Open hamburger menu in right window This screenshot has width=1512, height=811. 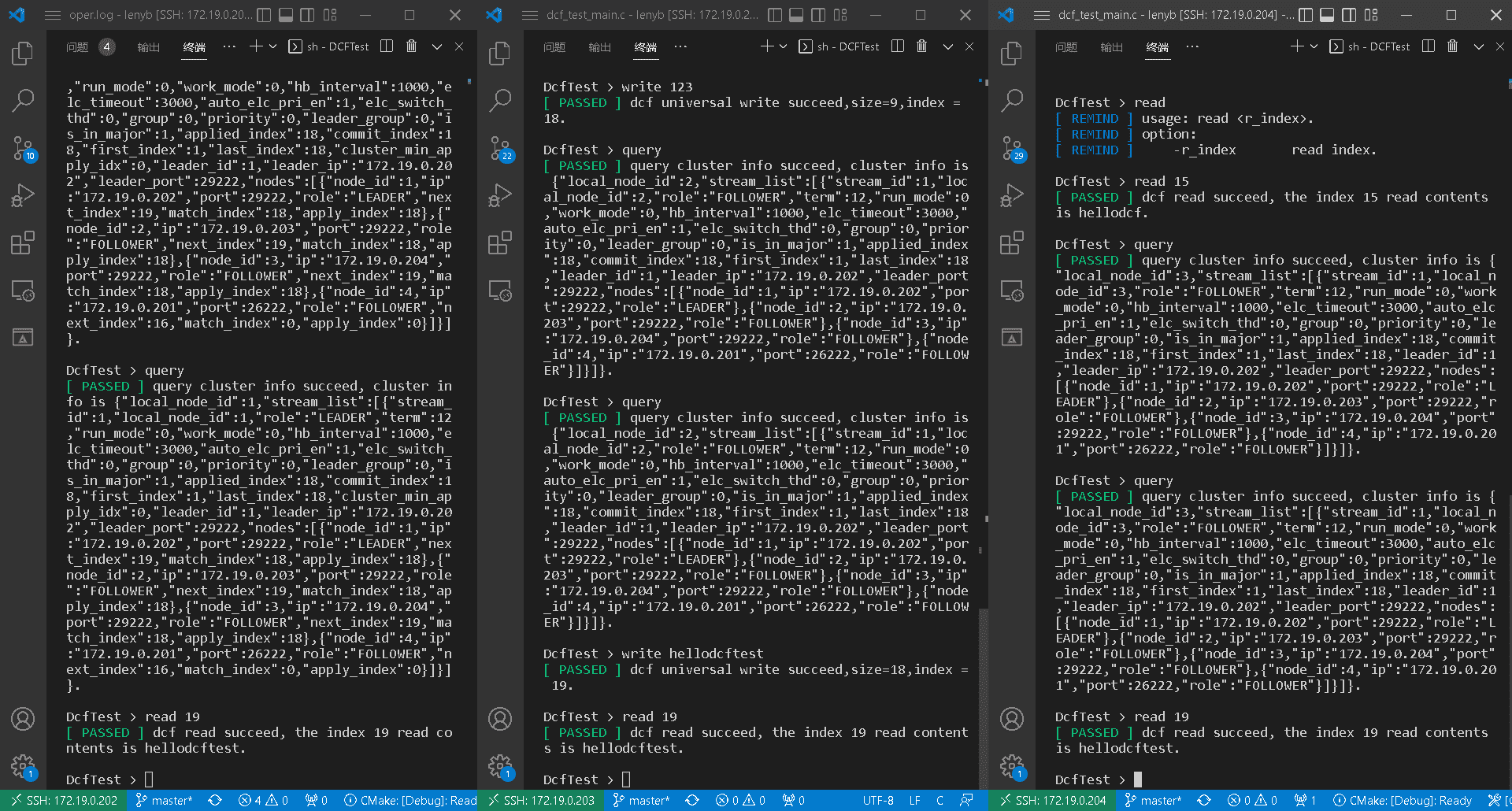tap(1042, 15)
